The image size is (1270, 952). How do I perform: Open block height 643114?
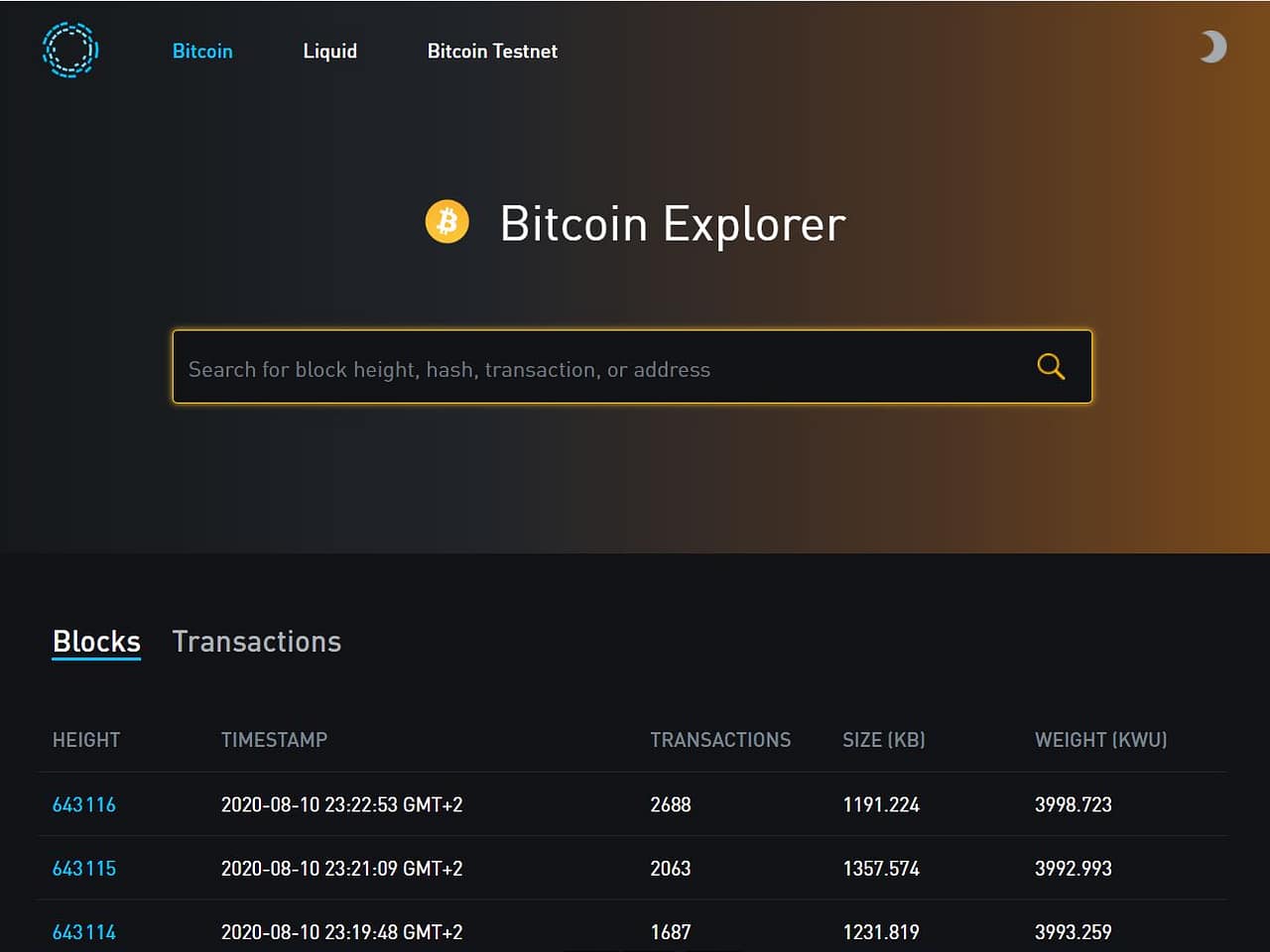pos(84,931)
